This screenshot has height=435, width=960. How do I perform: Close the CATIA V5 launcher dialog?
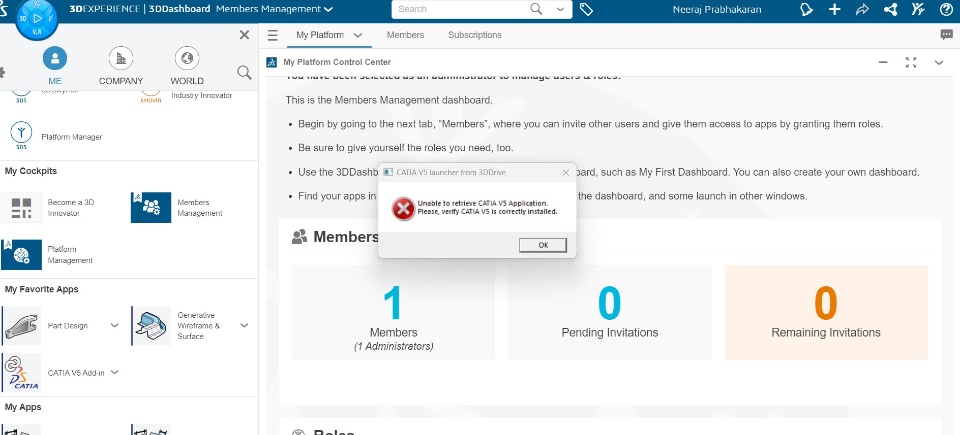[566, 173]
